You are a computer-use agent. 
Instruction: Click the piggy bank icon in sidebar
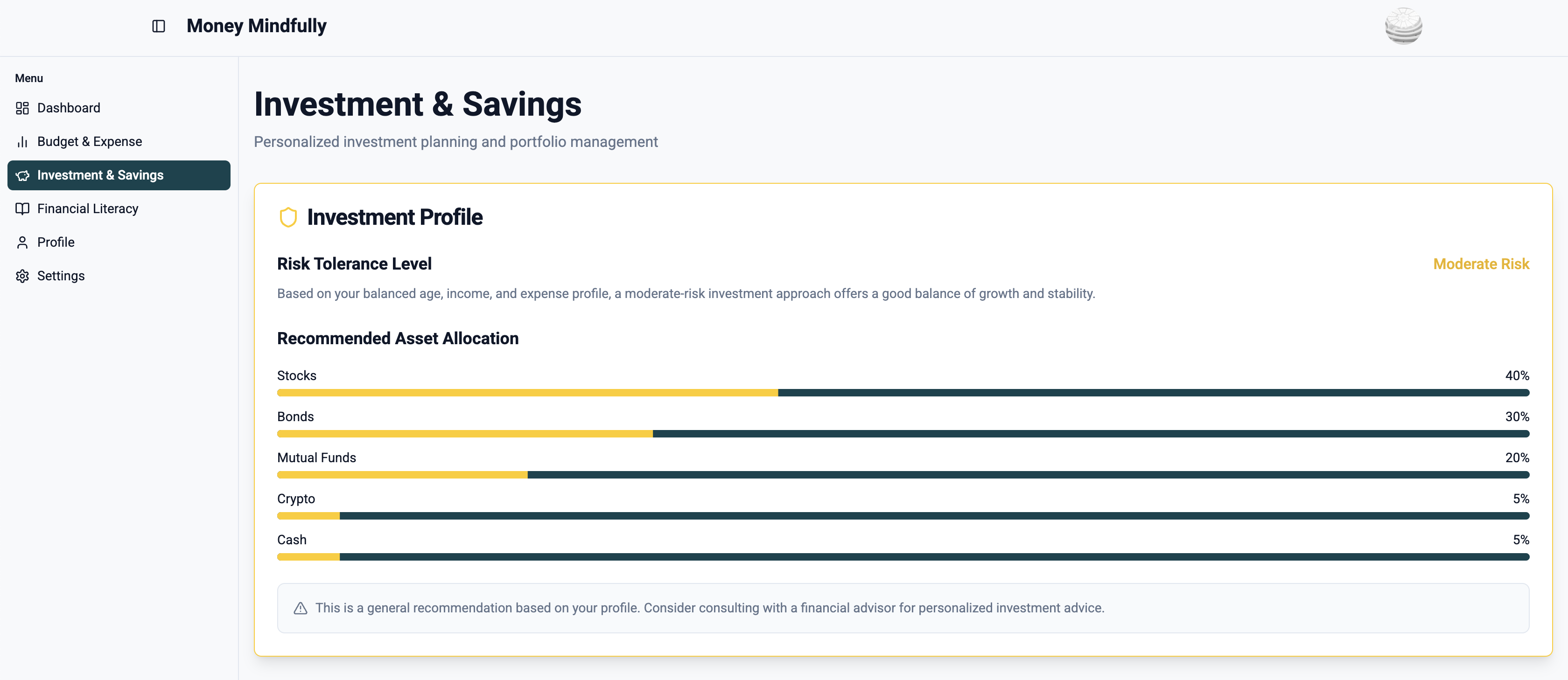point(22,176)
